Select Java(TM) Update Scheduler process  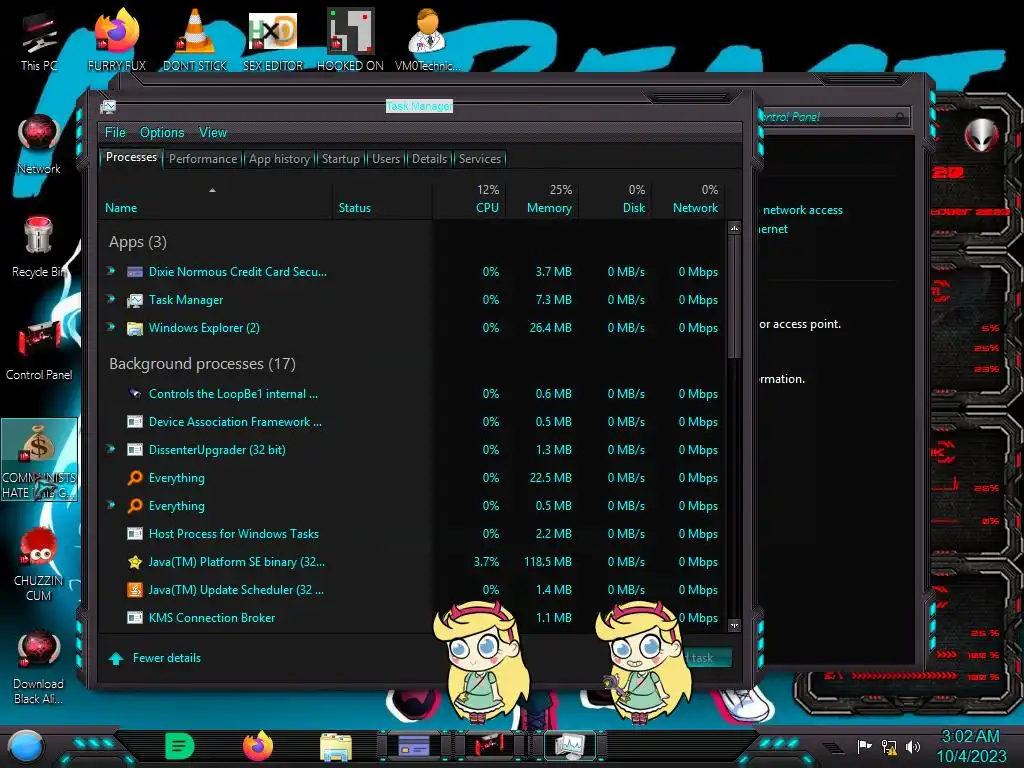pyautogui.click(x=413, y=590)
